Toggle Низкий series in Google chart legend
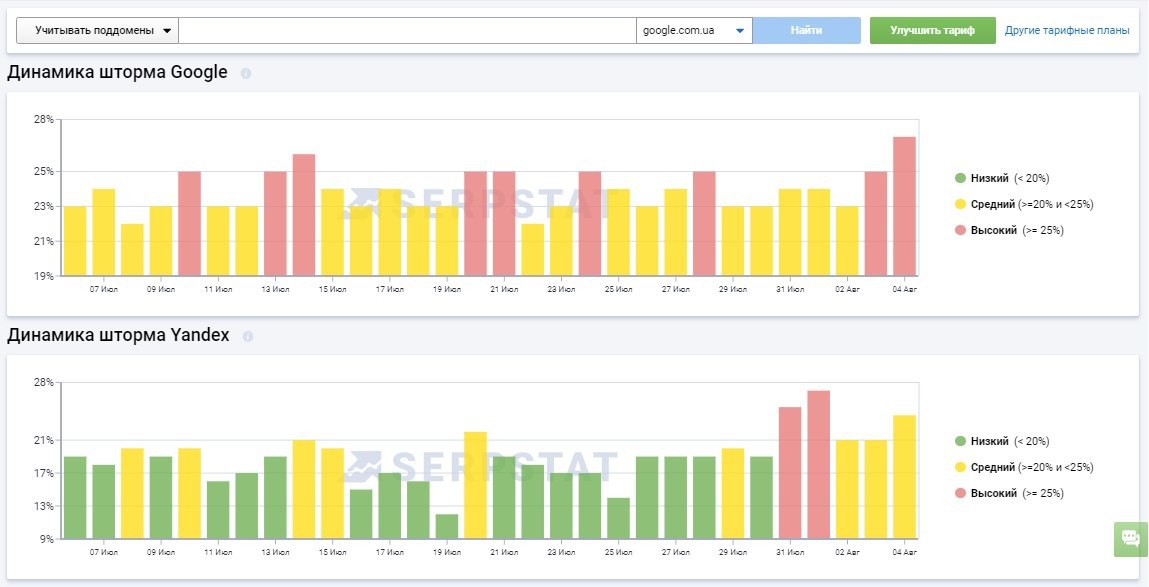This screenshot has width=1149, height=587. [x=1002, y=178]
